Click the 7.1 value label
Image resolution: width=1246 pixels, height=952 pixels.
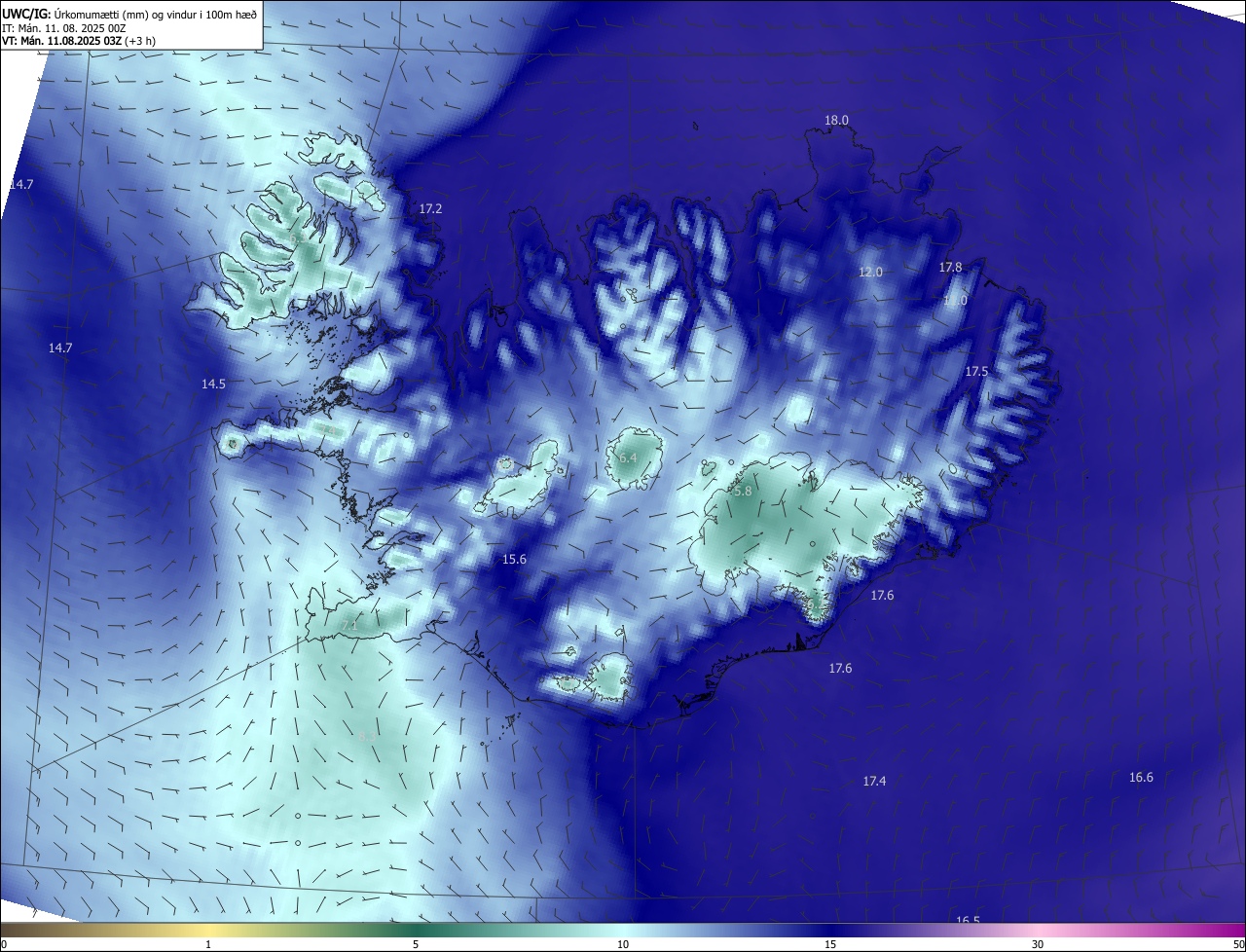pyautogui.click(x=349, y=626)
